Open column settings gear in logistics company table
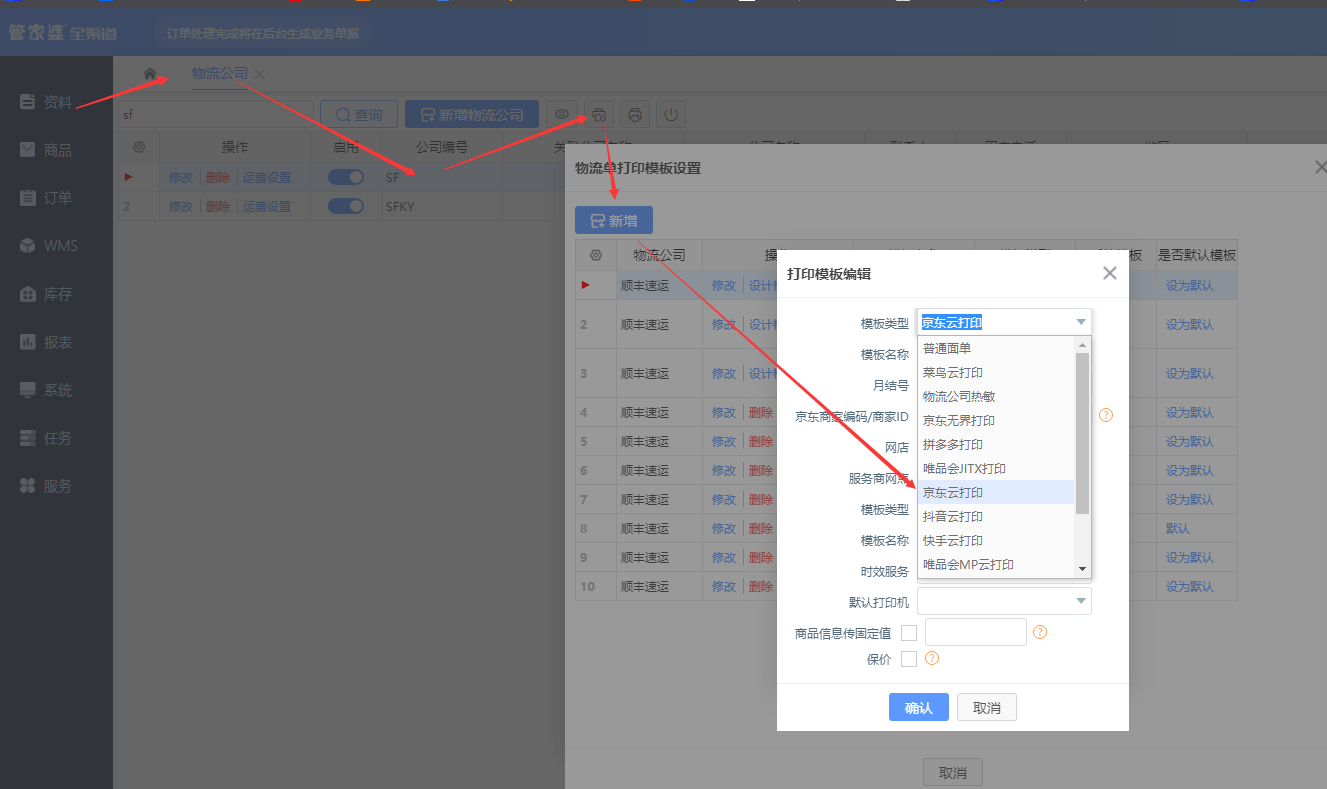This screenshot has height=789, width=1327. 139,147
